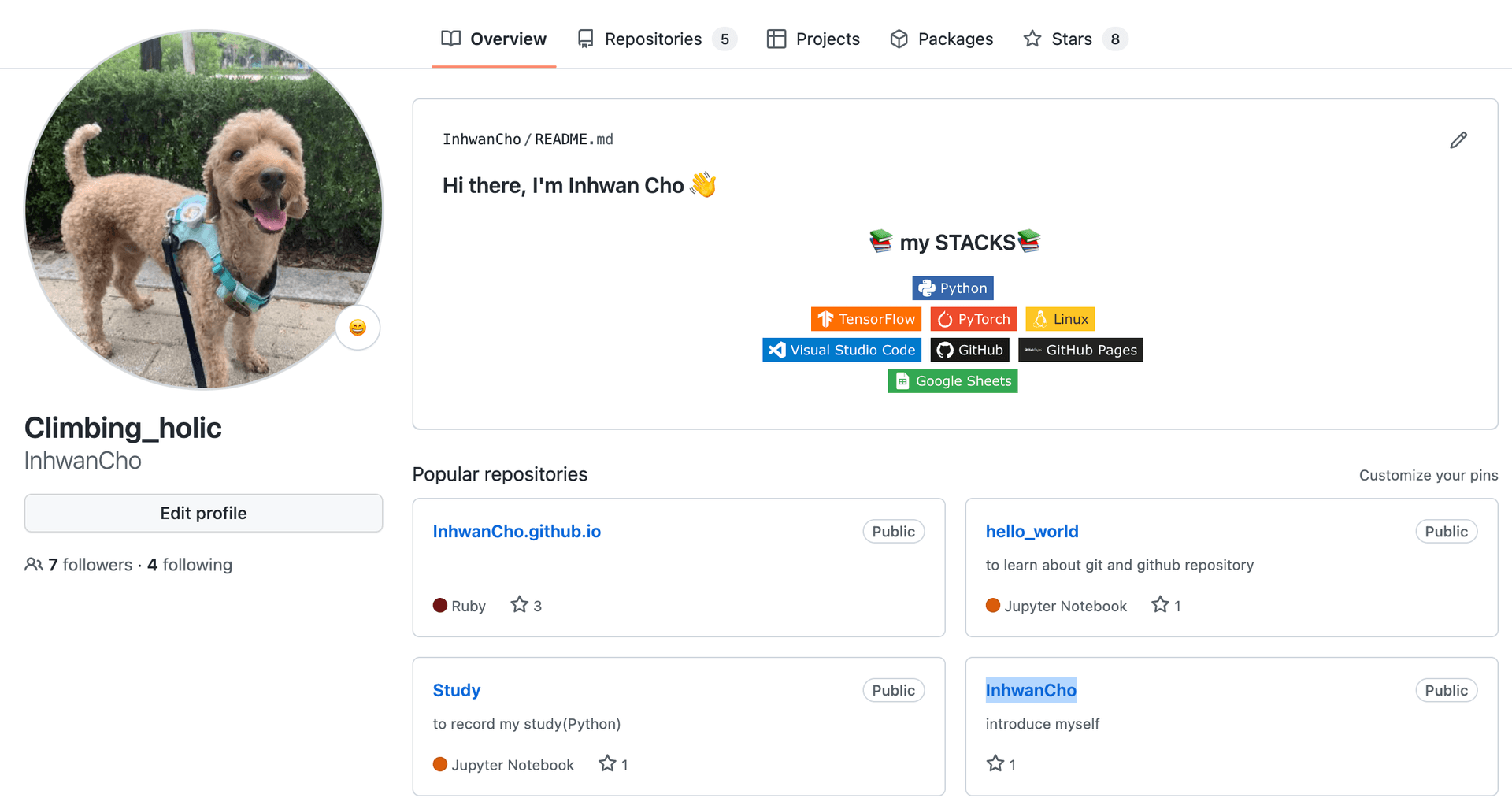The image size is (1512, 809).
Task: Open the Stars tab
Action: [x=1071, y=39]
